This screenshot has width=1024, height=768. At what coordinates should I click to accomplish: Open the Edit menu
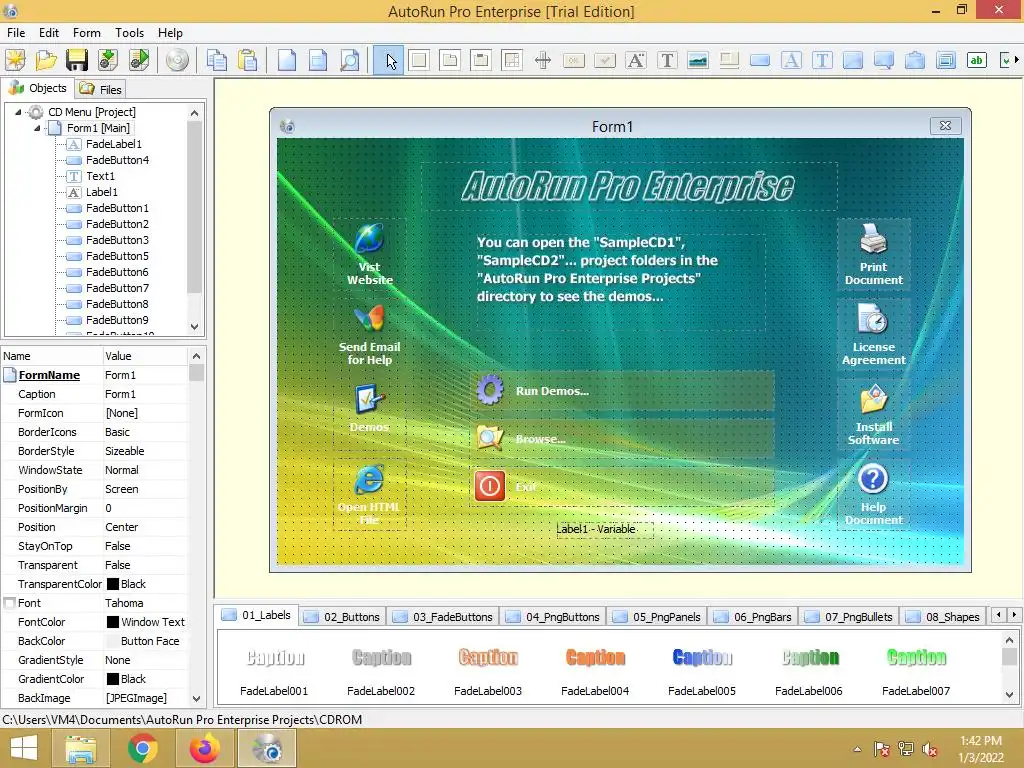coord(49,33)
